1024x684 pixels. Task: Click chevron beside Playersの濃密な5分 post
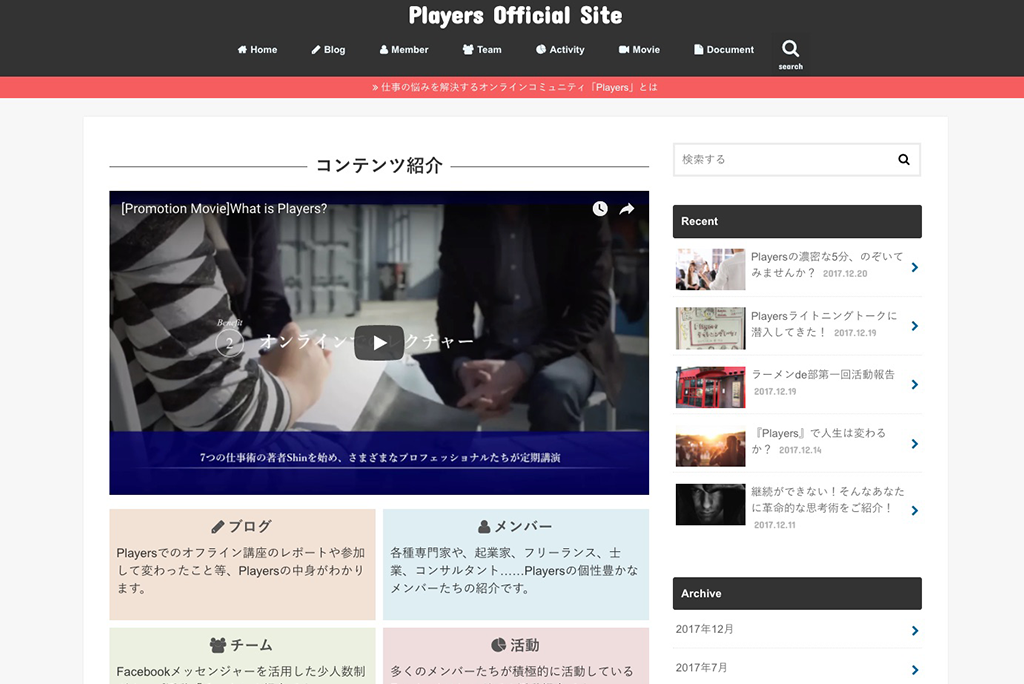click(x=914, y=267)
